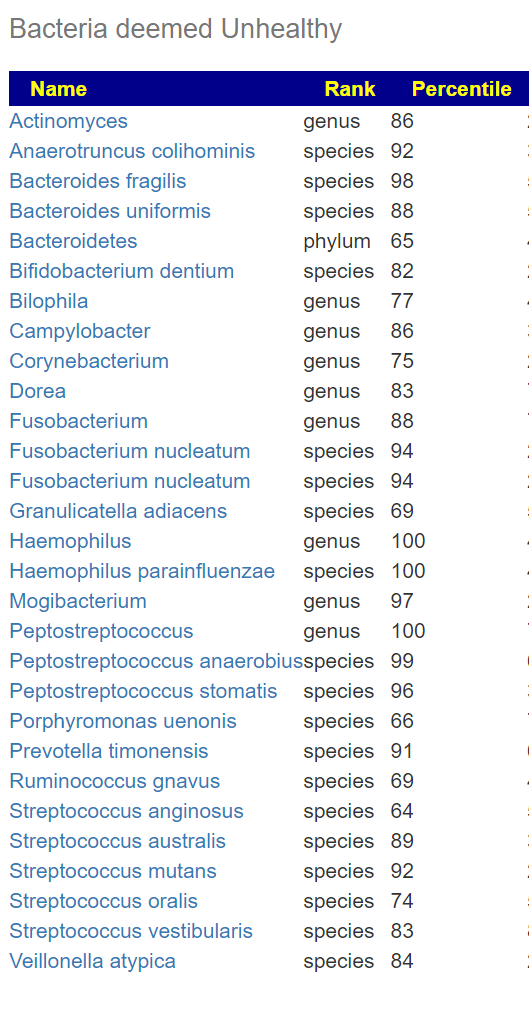This screenshot has width=529, height=1011.
Task: Open Streptococcus mutans link
Action: point(113,871)
